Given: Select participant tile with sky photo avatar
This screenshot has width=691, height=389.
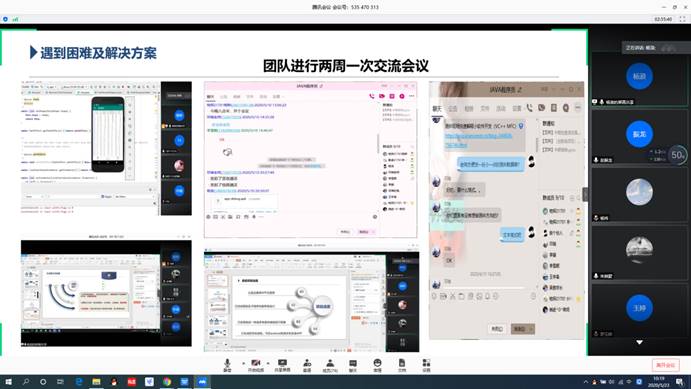Looking at the screenshot, I should (x=639, y=194).
